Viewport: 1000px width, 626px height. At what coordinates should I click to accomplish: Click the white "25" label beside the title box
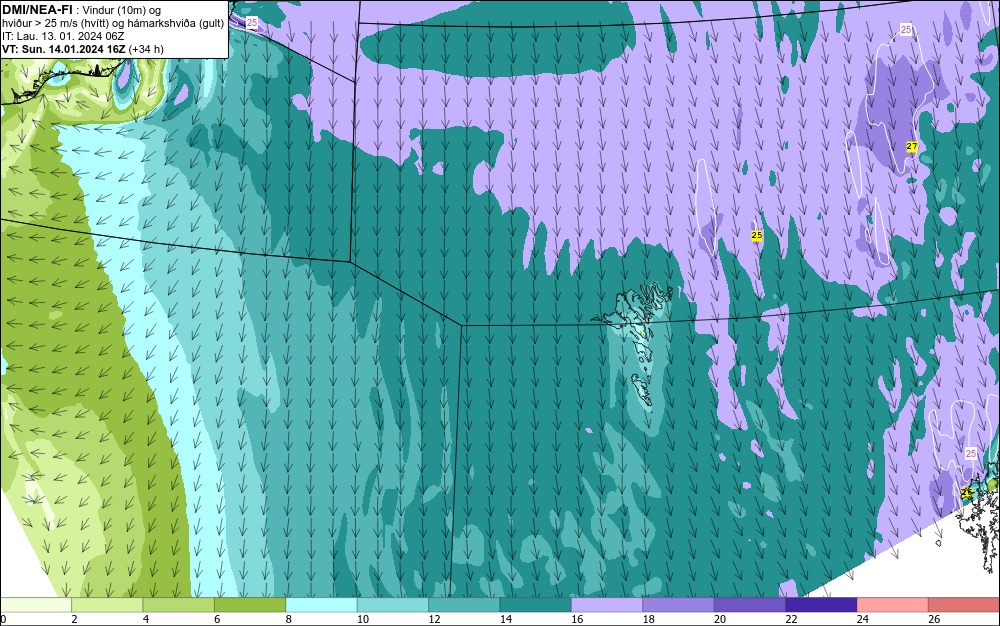point(252,22)
